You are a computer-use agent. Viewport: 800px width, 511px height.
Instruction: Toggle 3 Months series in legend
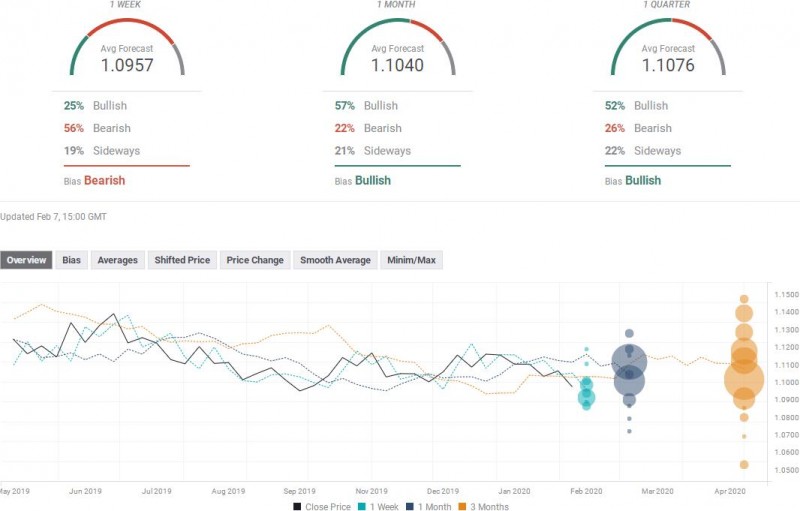click(484, 506)
